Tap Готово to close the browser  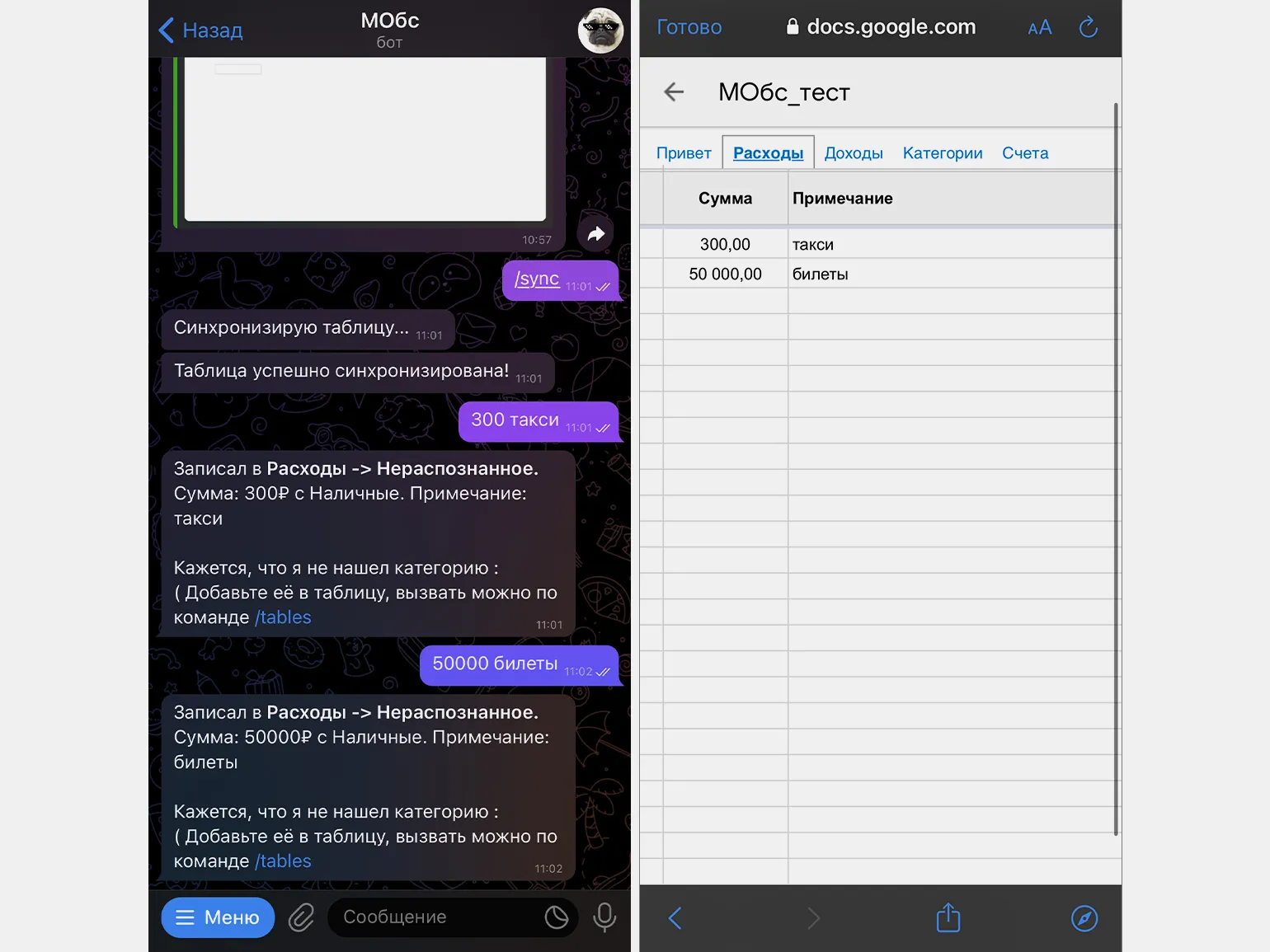pos(689,28)
